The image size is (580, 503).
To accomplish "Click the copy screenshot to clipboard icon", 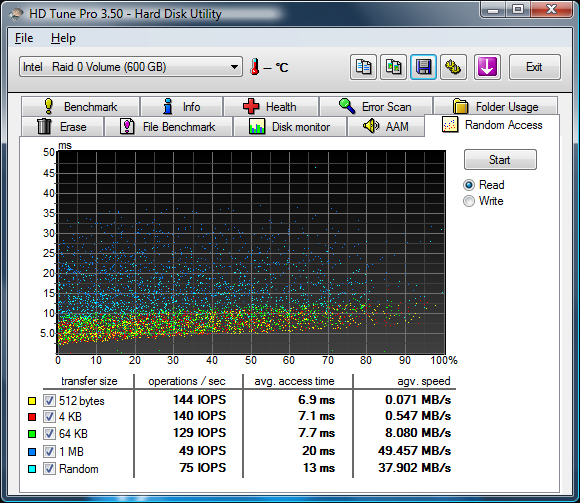I will click(394, 67).
